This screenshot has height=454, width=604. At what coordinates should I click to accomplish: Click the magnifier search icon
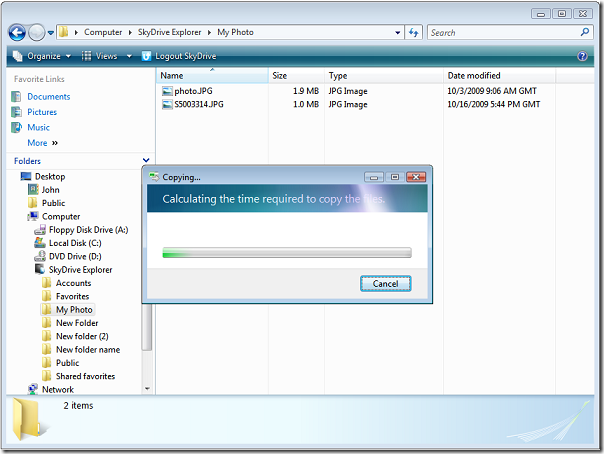coord(585,32)
